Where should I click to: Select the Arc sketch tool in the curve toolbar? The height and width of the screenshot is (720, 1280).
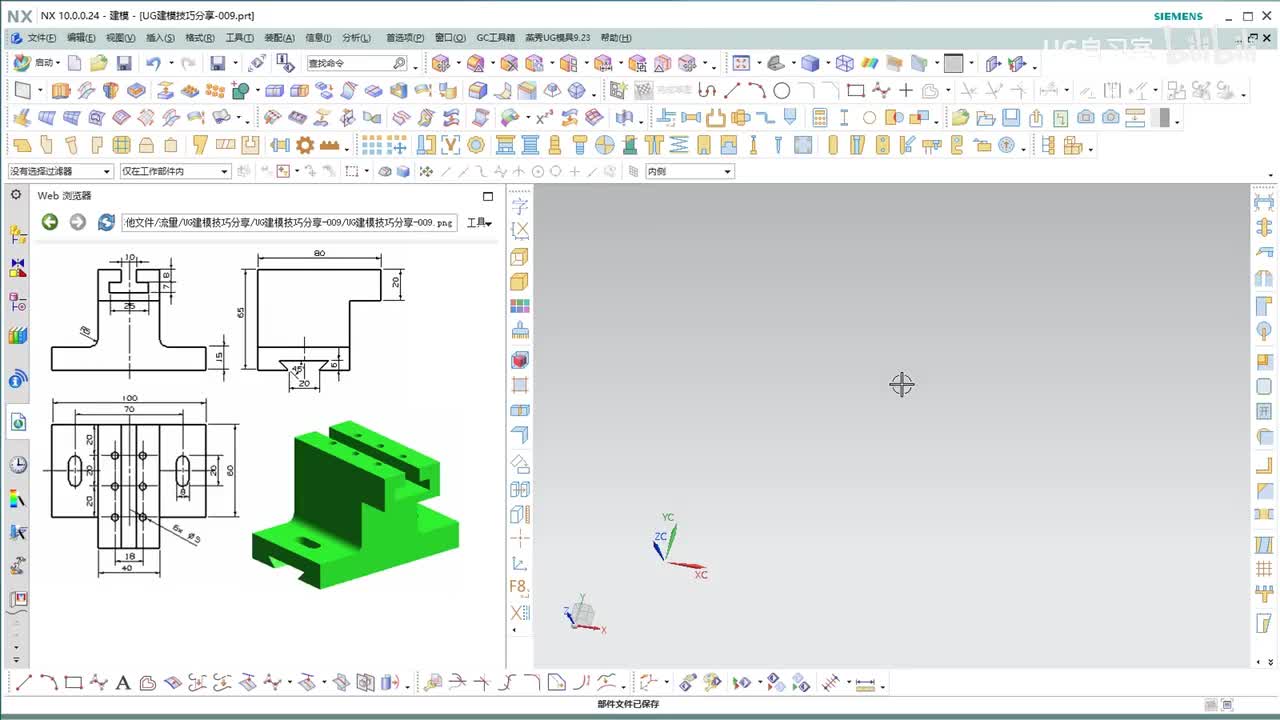(x=757, y=91)
